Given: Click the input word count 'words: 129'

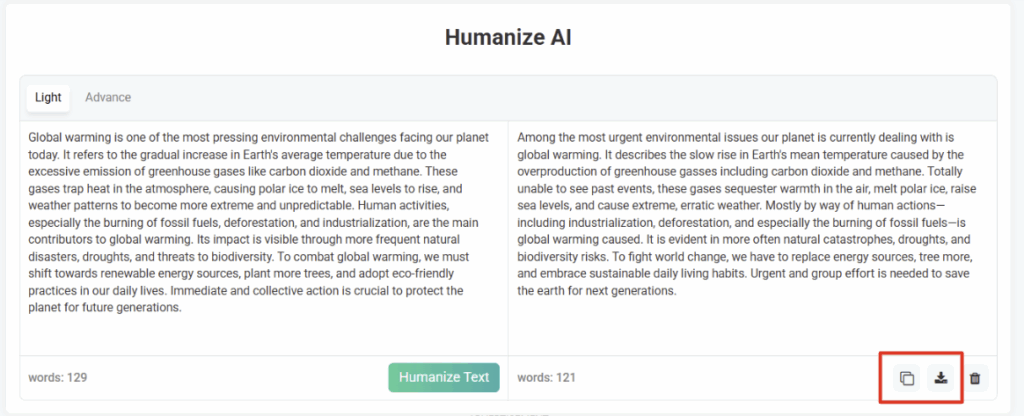Looking at the screenshot, I should point(58,378).
